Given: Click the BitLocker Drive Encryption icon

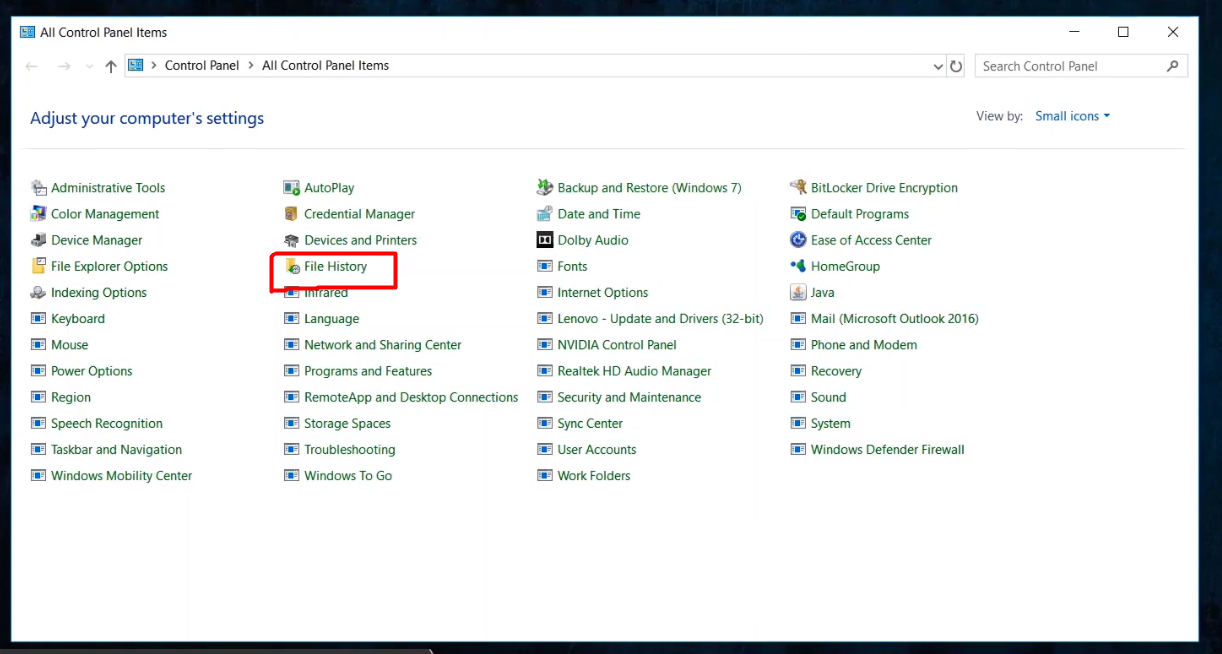Looking at the screenshot, I should (x=798, y=188).
